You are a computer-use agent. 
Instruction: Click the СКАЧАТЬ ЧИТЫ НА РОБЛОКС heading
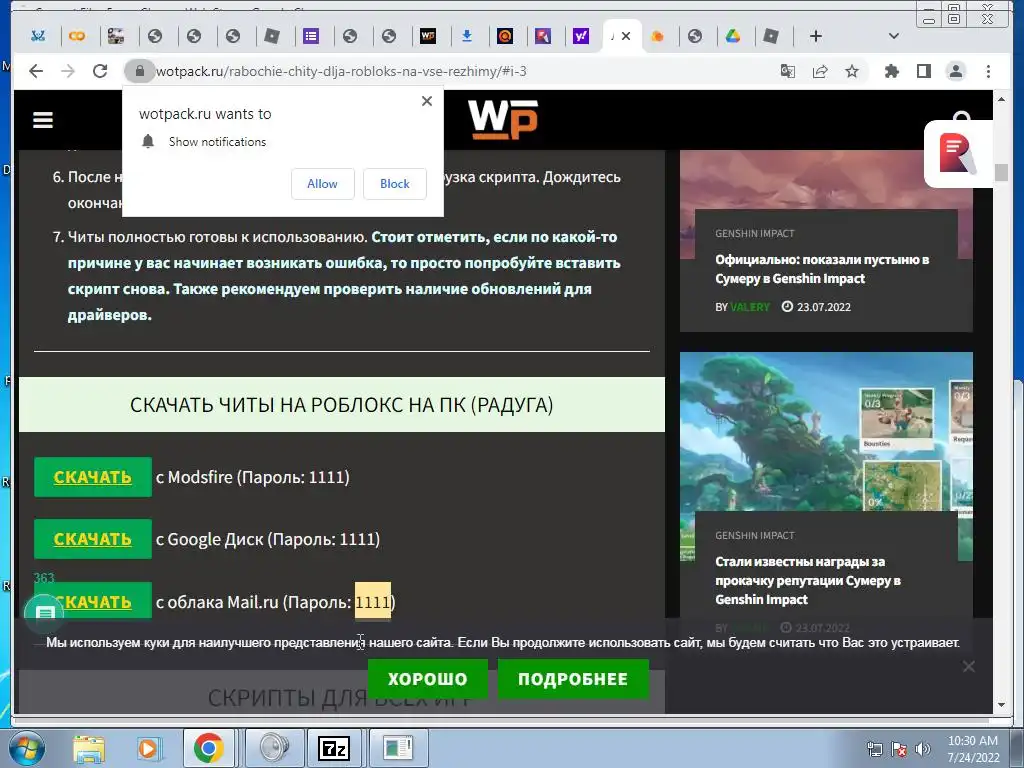coord(342,405)
